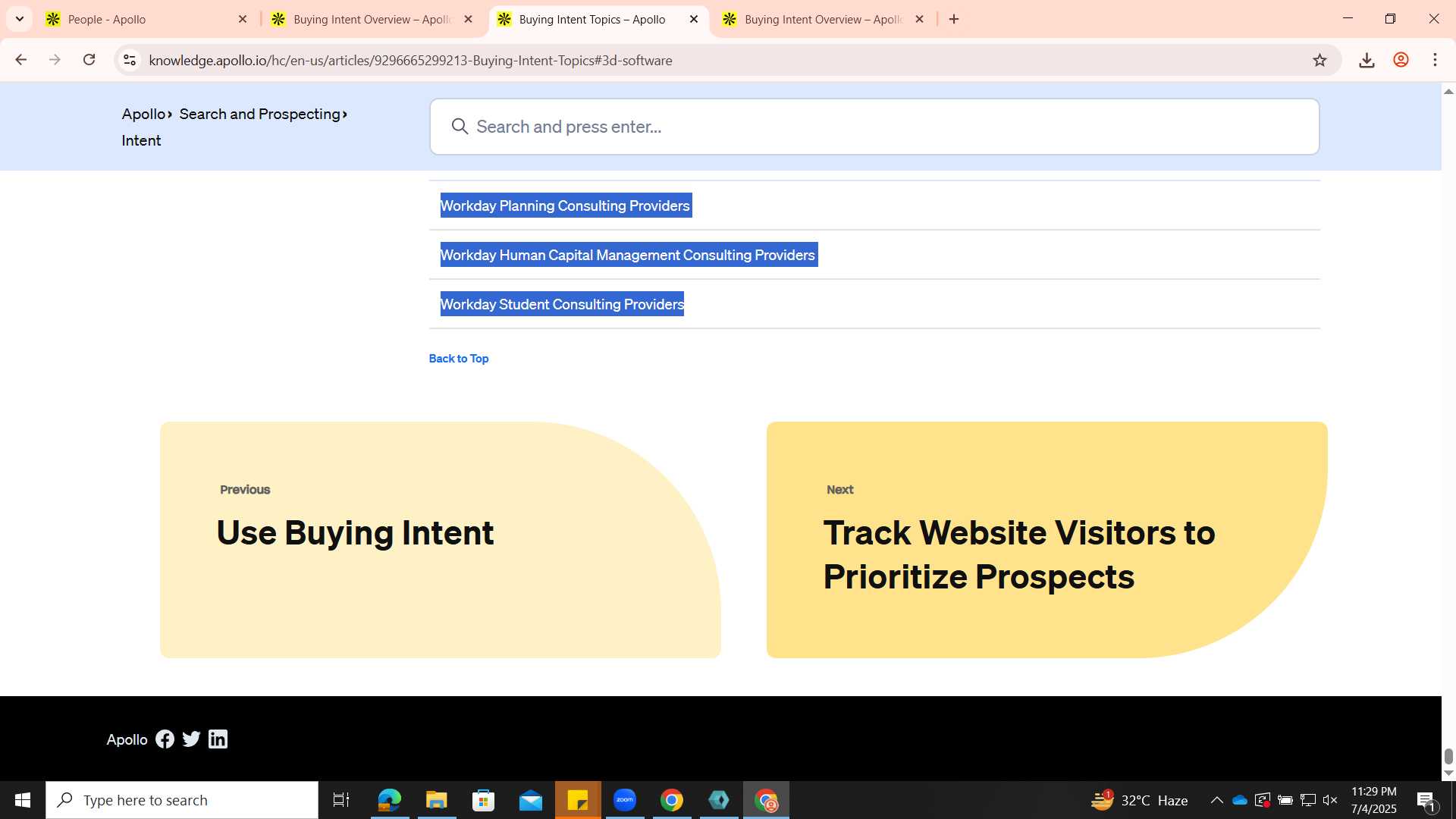The width and height of the screenshot is (1456, 819).
Task: Focus the Search and press enter field
Action: (874, 127)
